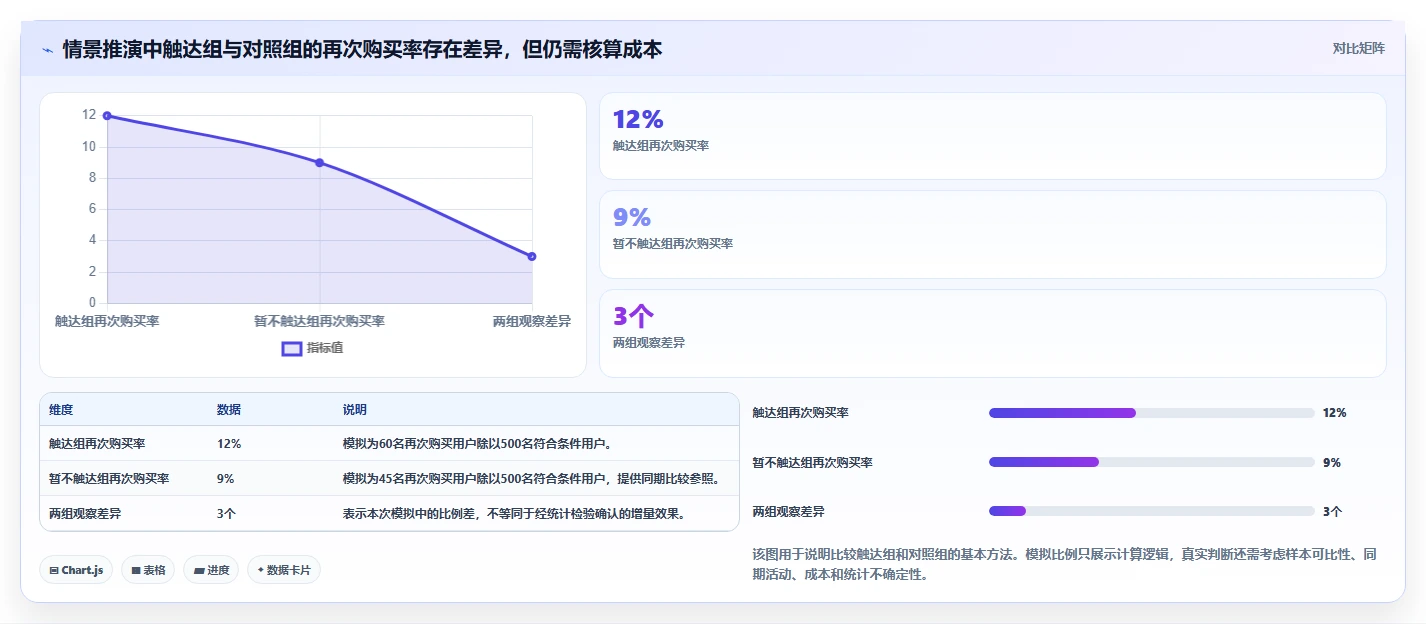
Task: Click the 说明 column header
Action: [355, 410]
